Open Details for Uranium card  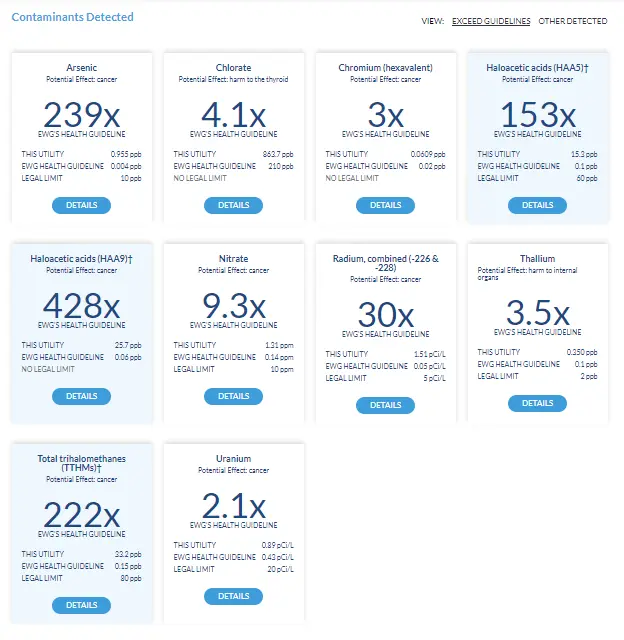click(x=233, y=596)
